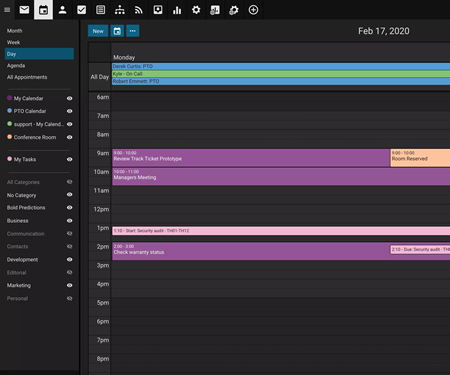Click the Feb 17, 2020 date heading
The width and height of the screenshot is (450, 375).
coord(384,31)
